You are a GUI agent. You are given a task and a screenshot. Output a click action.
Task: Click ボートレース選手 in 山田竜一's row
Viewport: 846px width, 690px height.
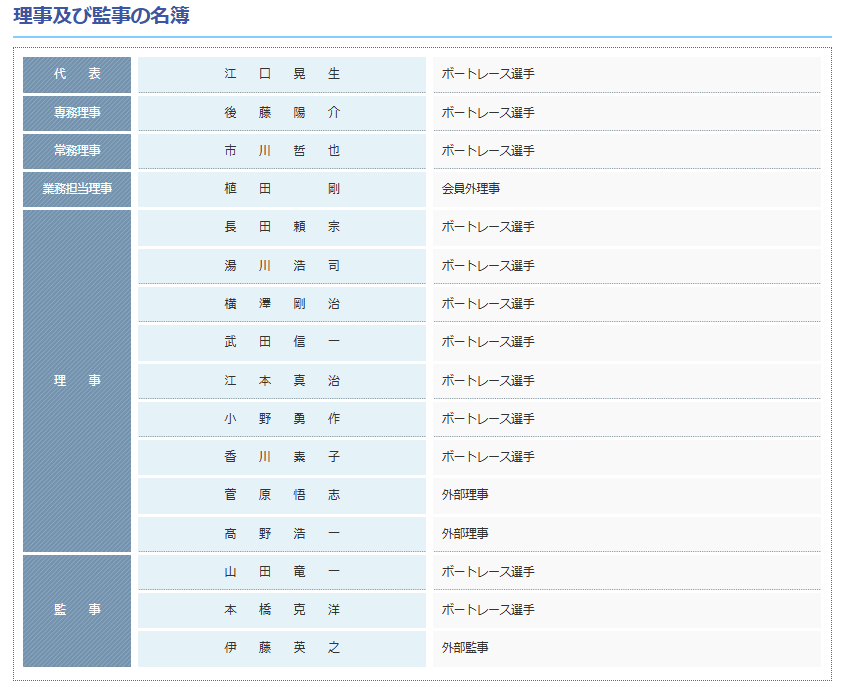488,572
